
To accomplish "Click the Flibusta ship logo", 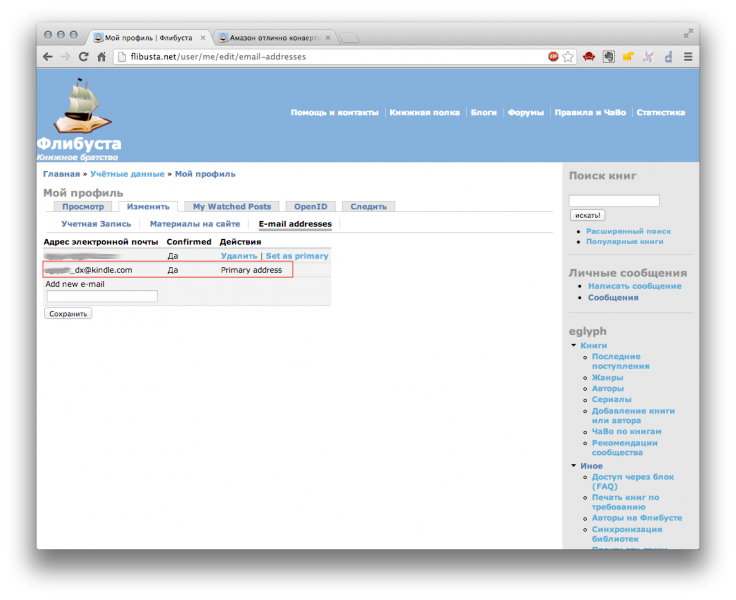I will (x=83, y=108).
